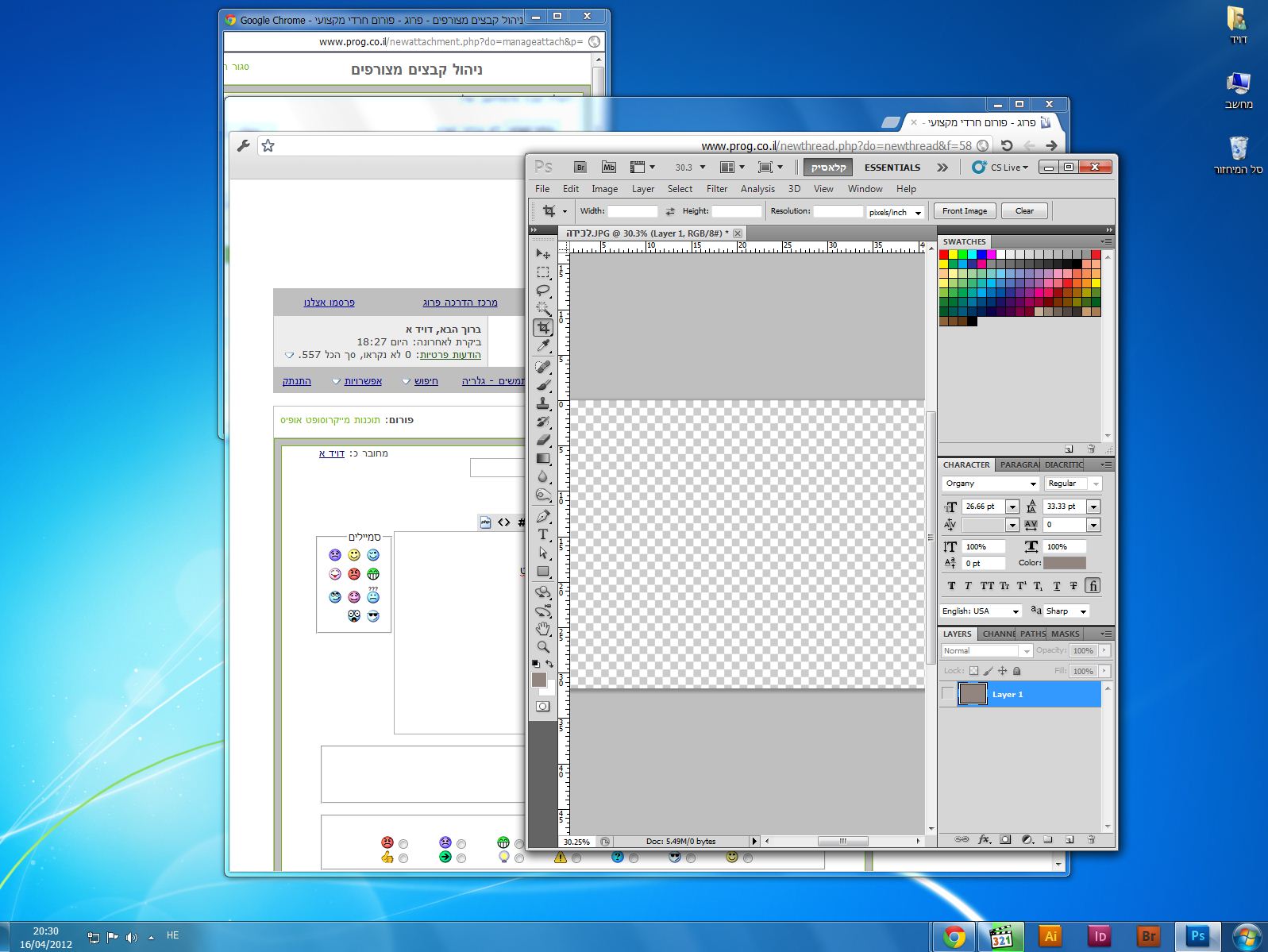
Task: Select the קלאסיק workspace button
Action: (x=828, y=168)
